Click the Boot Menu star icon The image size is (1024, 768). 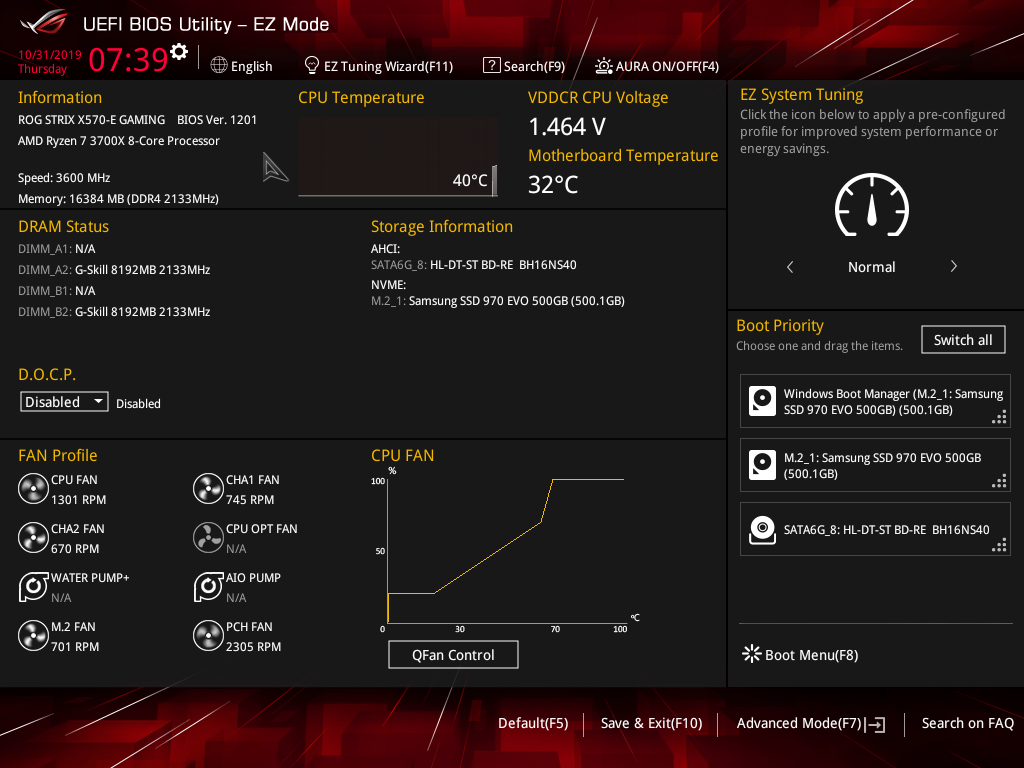[752, 654]
